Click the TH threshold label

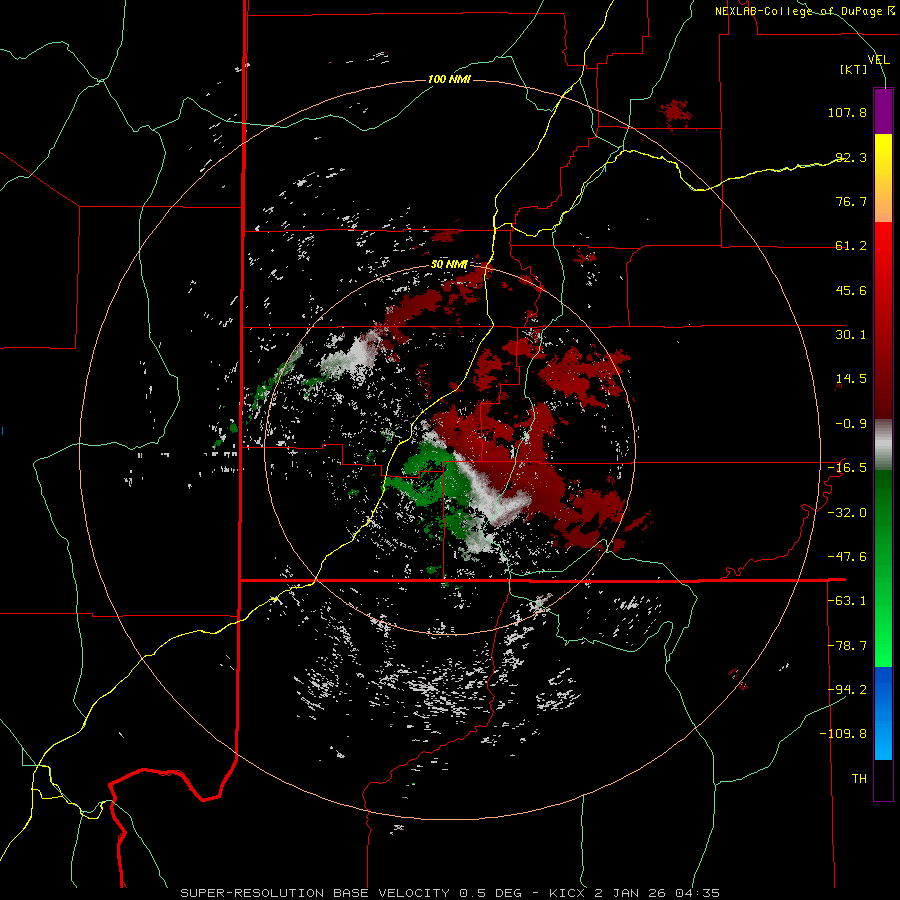(859, 779)
